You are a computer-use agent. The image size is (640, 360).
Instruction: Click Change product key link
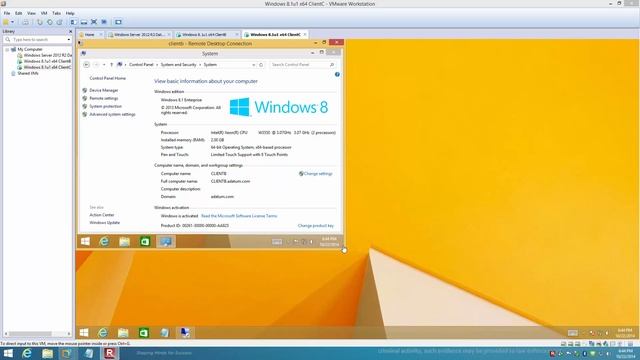(316, 226)
